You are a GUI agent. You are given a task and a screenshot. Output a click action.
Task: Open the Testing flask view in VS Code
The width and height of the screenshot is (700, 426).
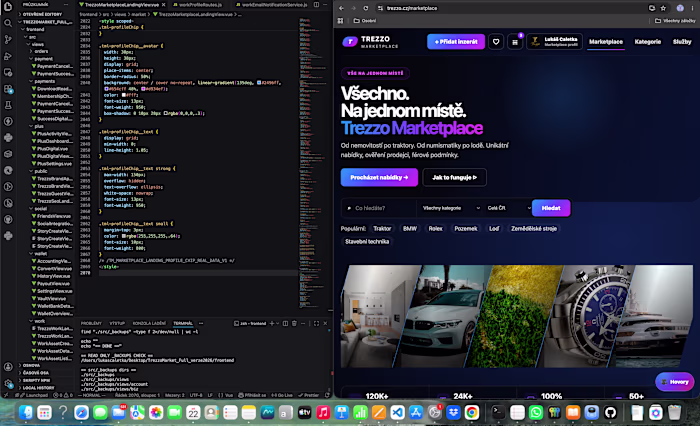[8, 105]
